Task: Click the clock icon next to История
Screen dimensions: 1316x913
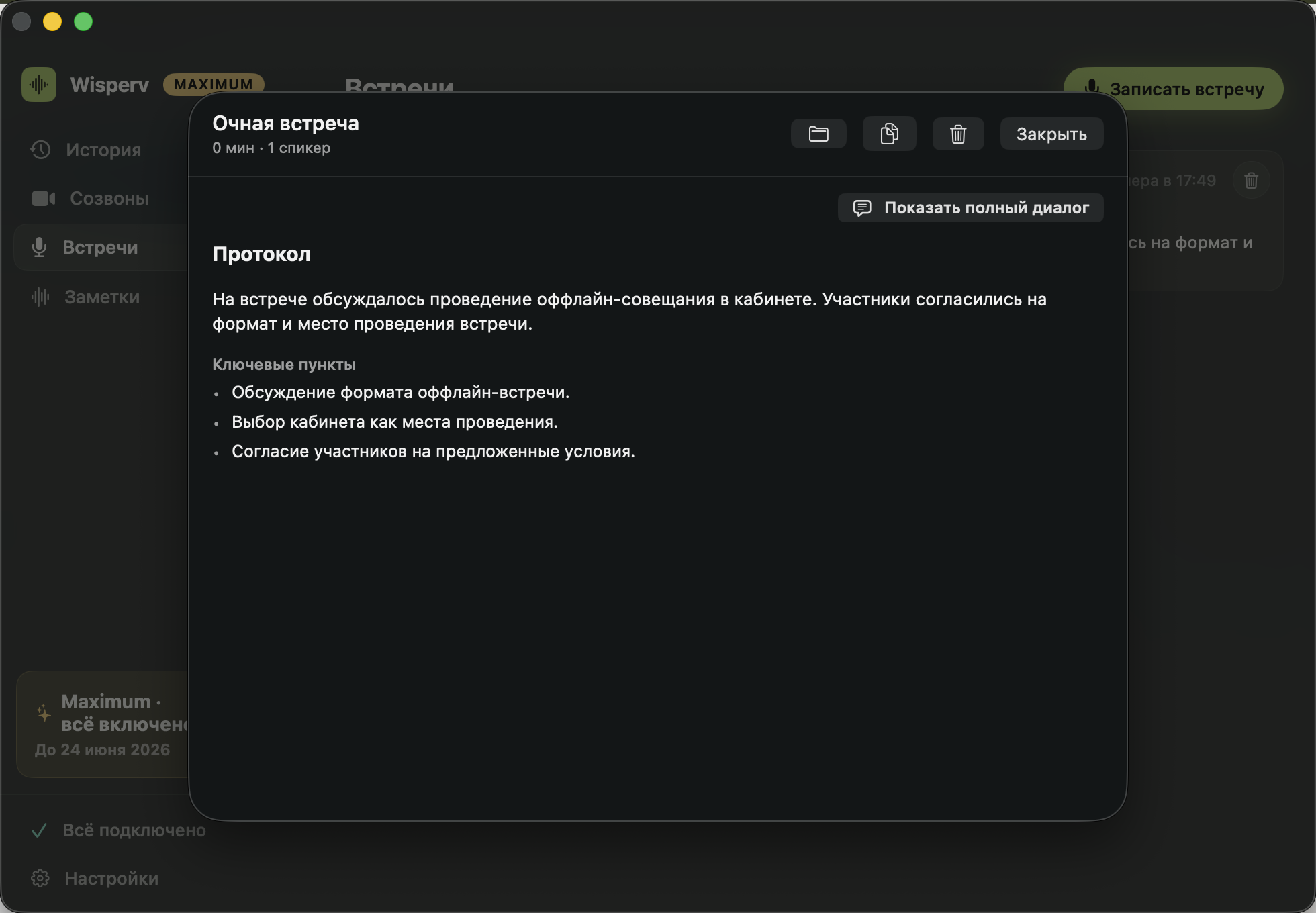Action: click(41, 150)
